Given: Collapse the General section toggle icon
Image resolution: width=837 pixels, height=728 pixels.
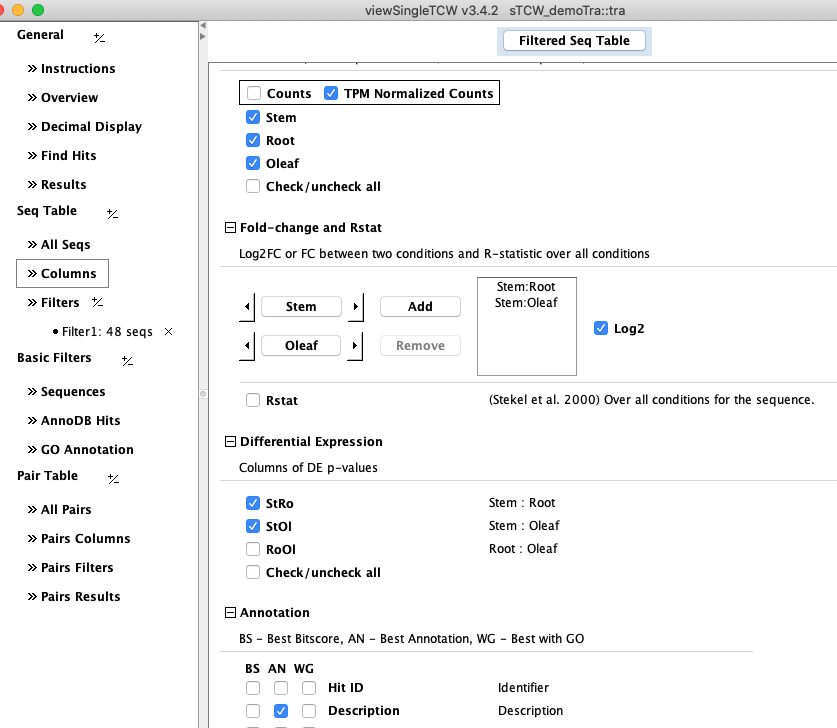Looking at the screenshot, I should click(x=99, y=37).
